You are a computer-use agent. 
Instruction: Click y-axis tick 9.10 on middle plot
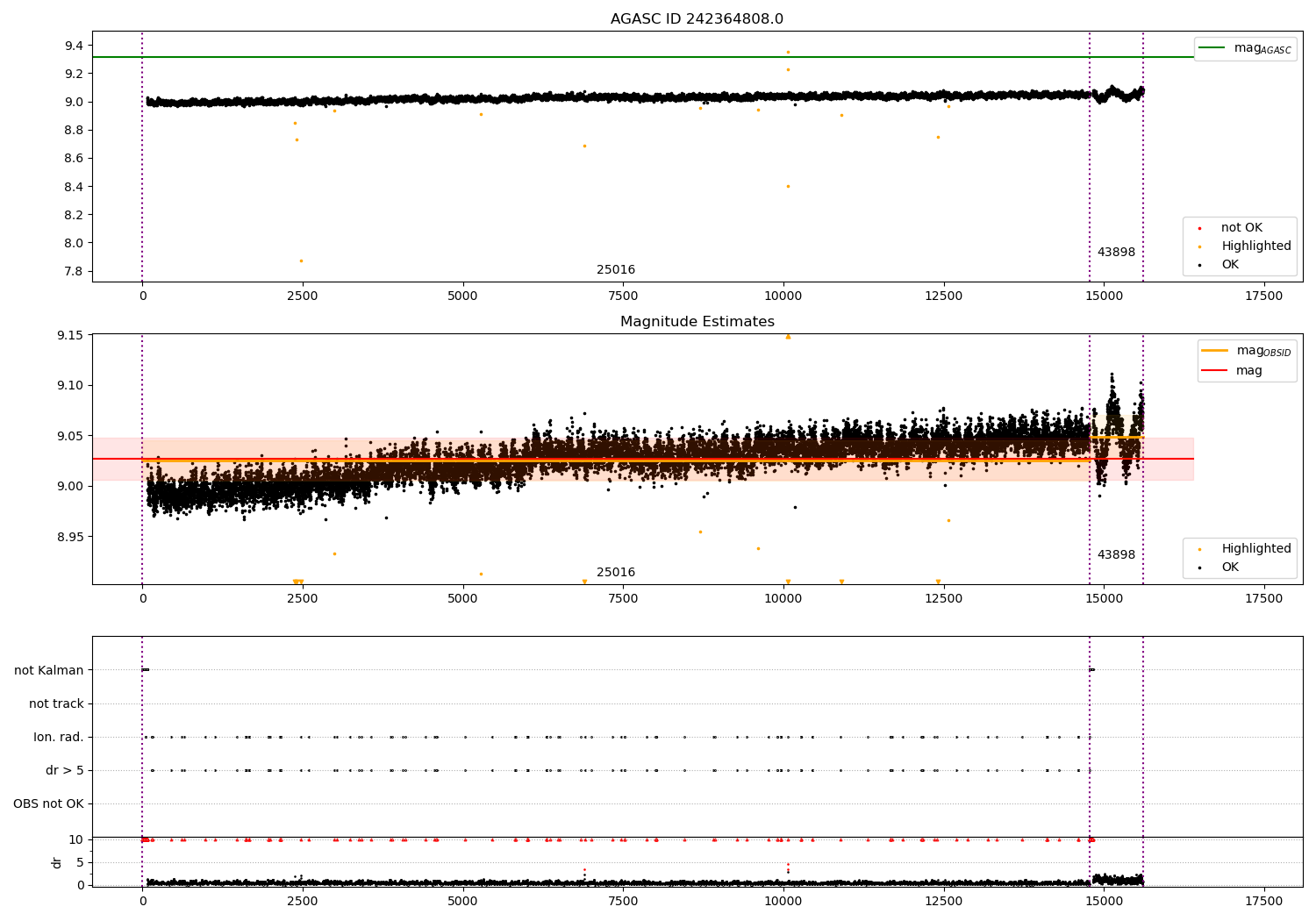point(71,386)
